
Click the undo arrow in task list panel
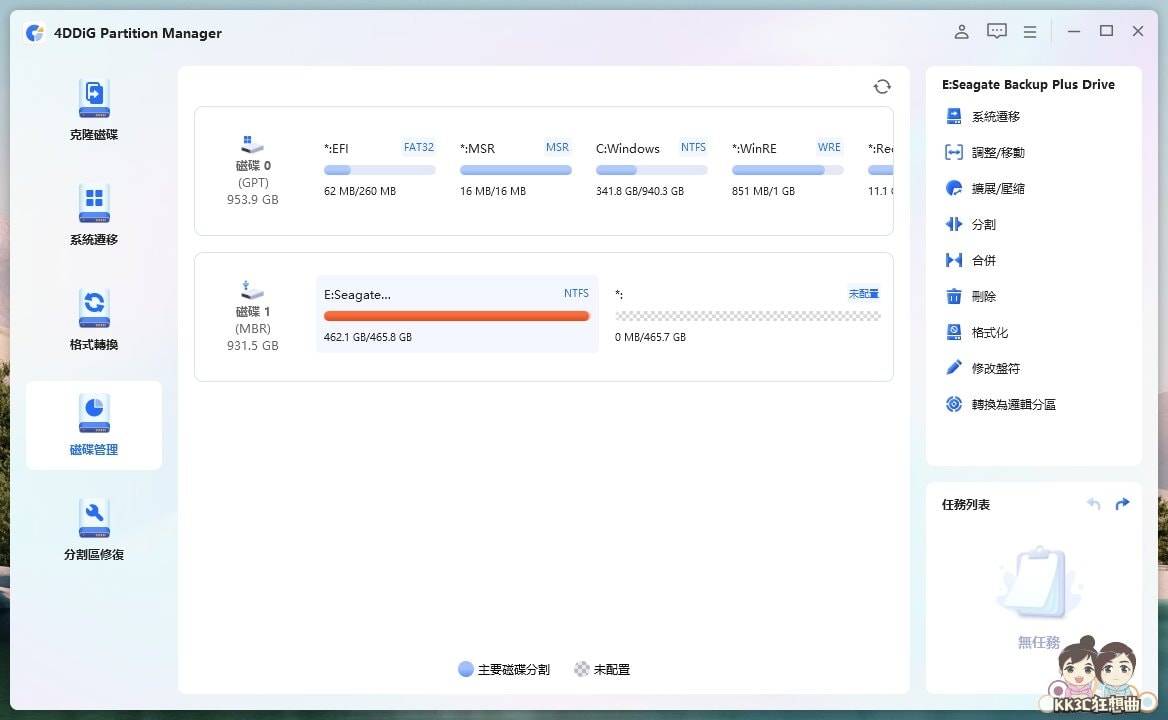(x=1094, y=504)
